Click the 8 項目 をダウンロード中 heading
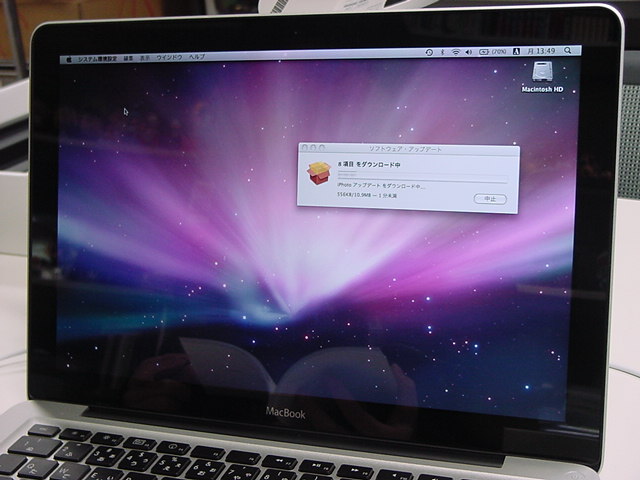 point(369,164)
